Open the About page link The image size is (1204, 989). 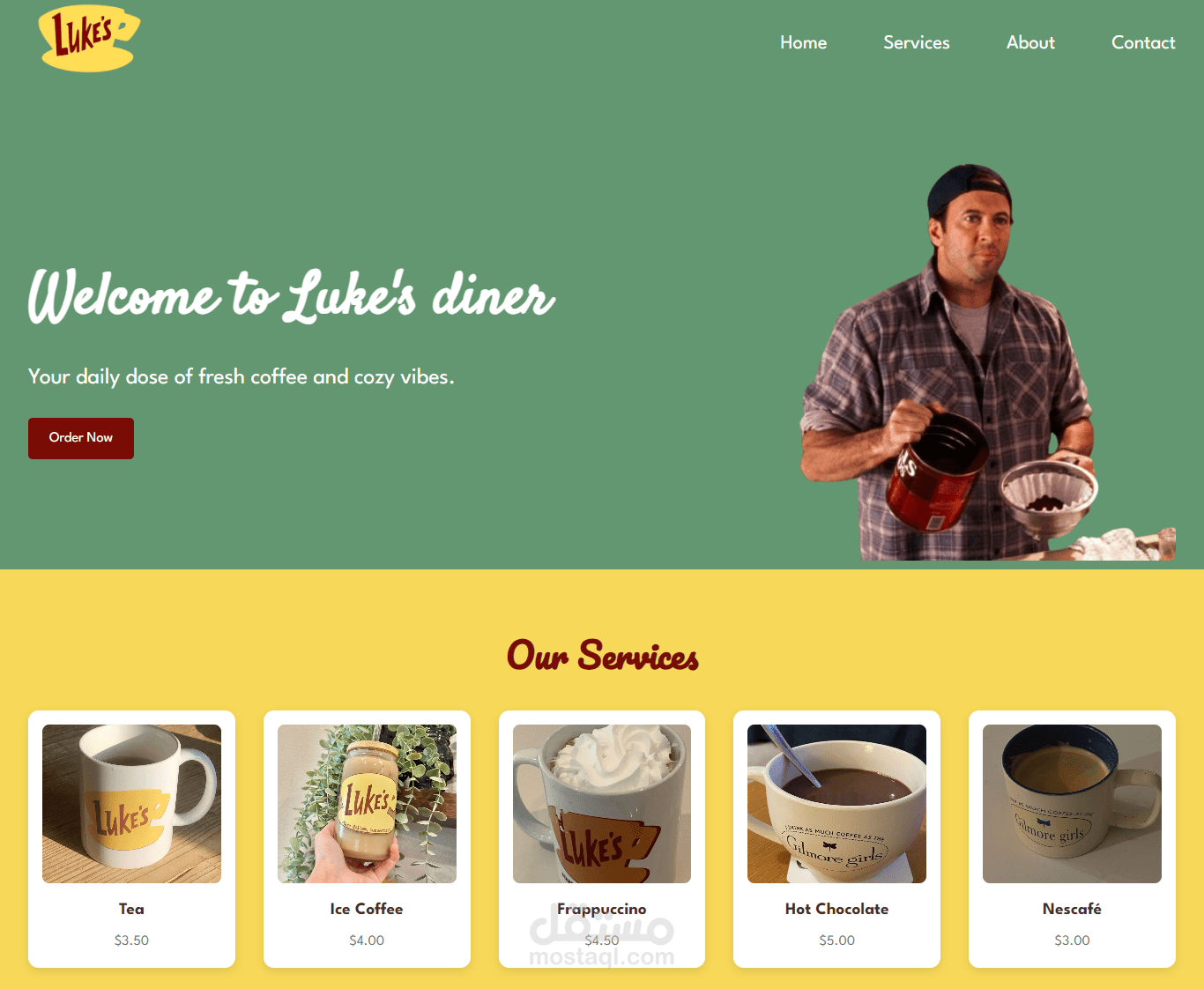point(1030,42)
